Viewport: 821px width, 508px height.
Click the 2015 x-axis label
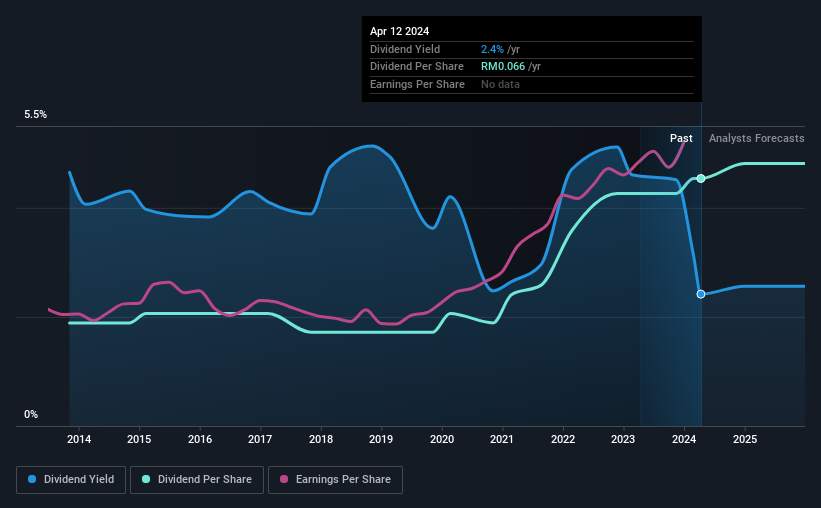click(139, 439)
